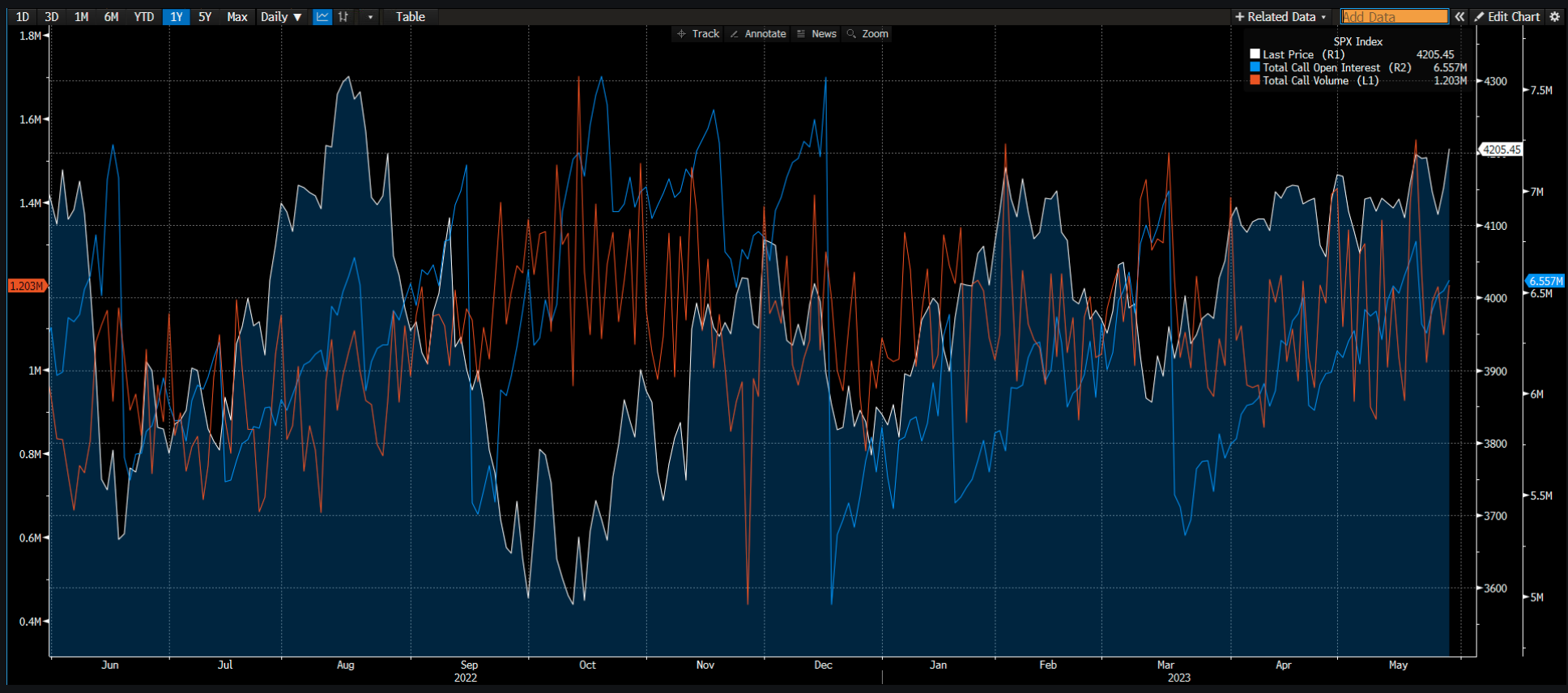Click the 1.8M left axis label
Viewport: 1568px width, 693px height.
pos(30,36)
